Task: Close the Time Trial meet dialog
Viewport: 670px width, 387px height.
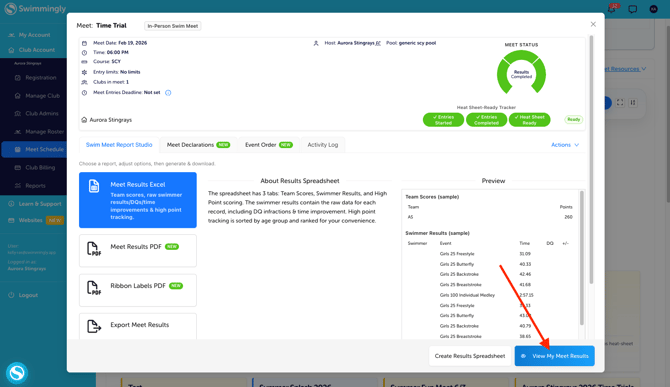Action: click(x=593, y=24)
